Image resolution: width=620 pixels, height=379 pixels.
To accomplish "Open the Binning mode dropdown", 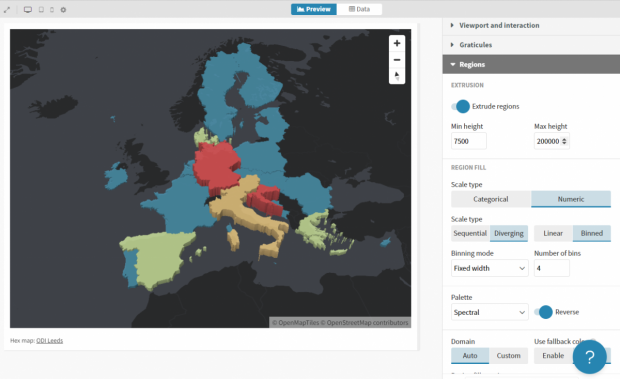I will [490, 268].
